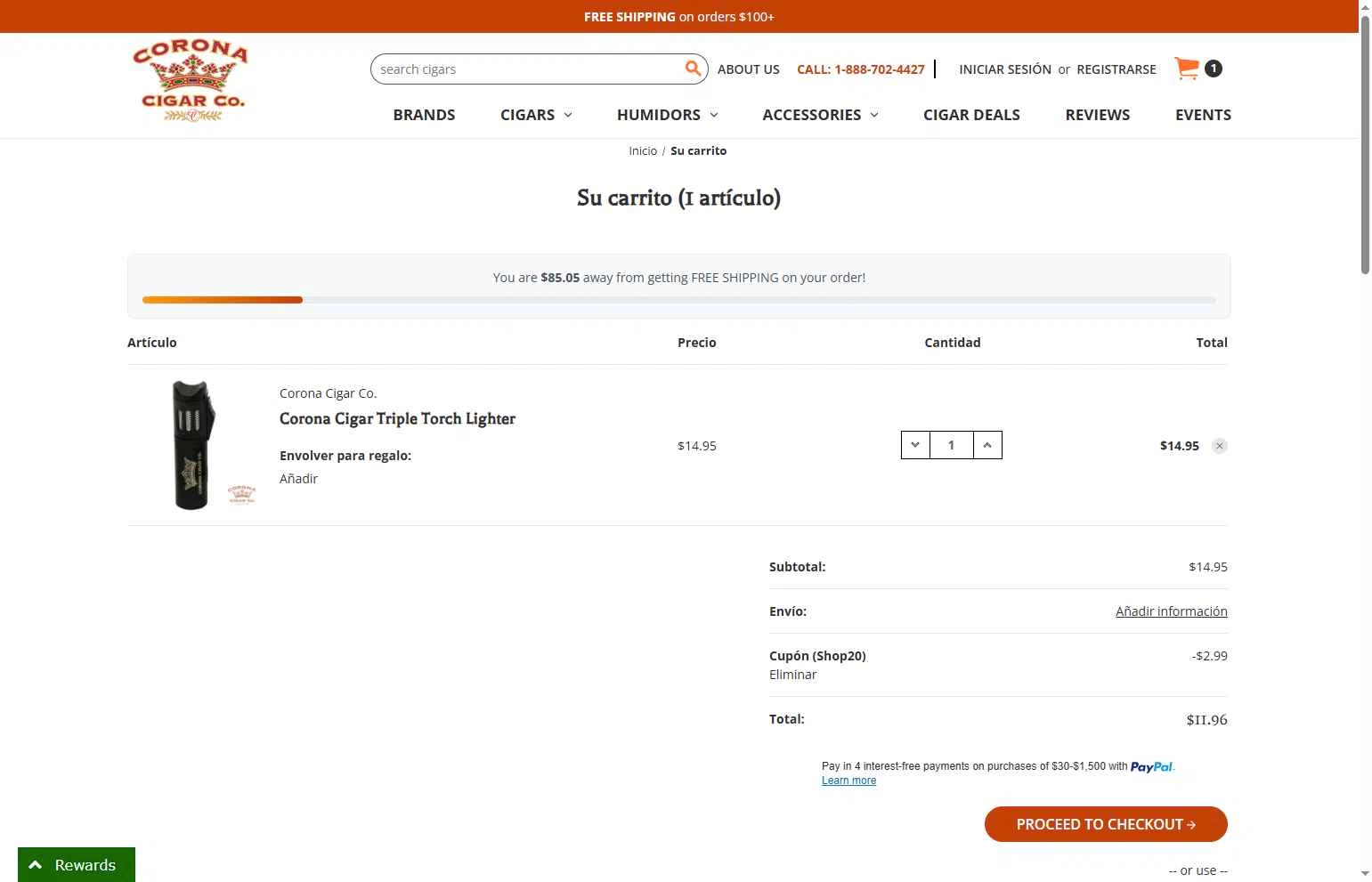Click the quantity value field
Image resolution: width=1372 pixels, height=882 pixels.
pyautogui.click(x=951, y=445)
